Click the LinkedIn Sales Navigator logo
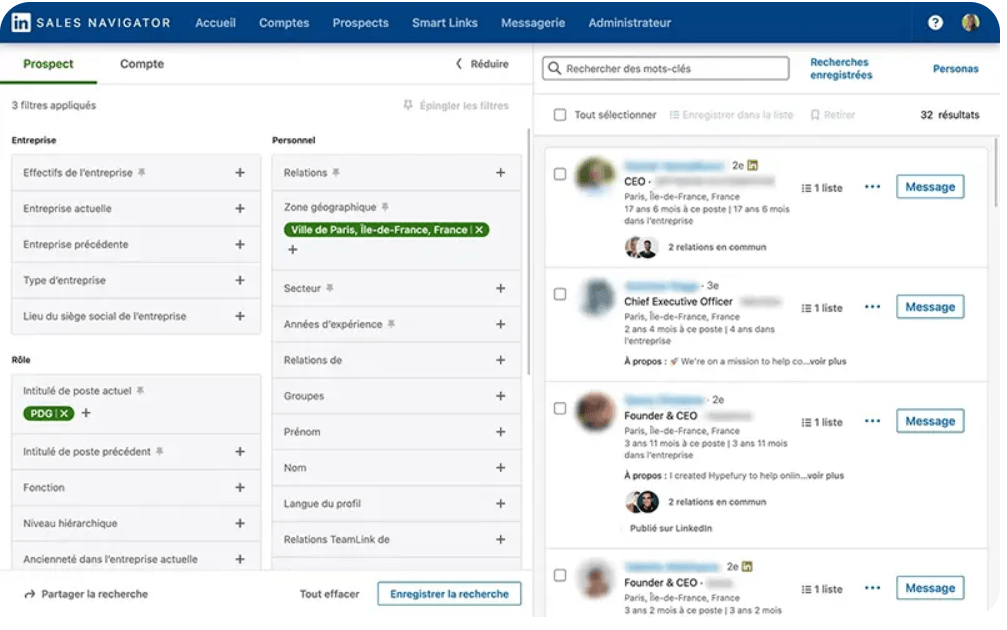 point(91,22)
